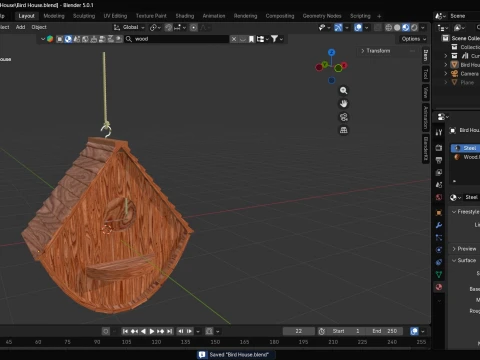Click the filter funnel icon
480x360 pixels.
click(274, 39)
